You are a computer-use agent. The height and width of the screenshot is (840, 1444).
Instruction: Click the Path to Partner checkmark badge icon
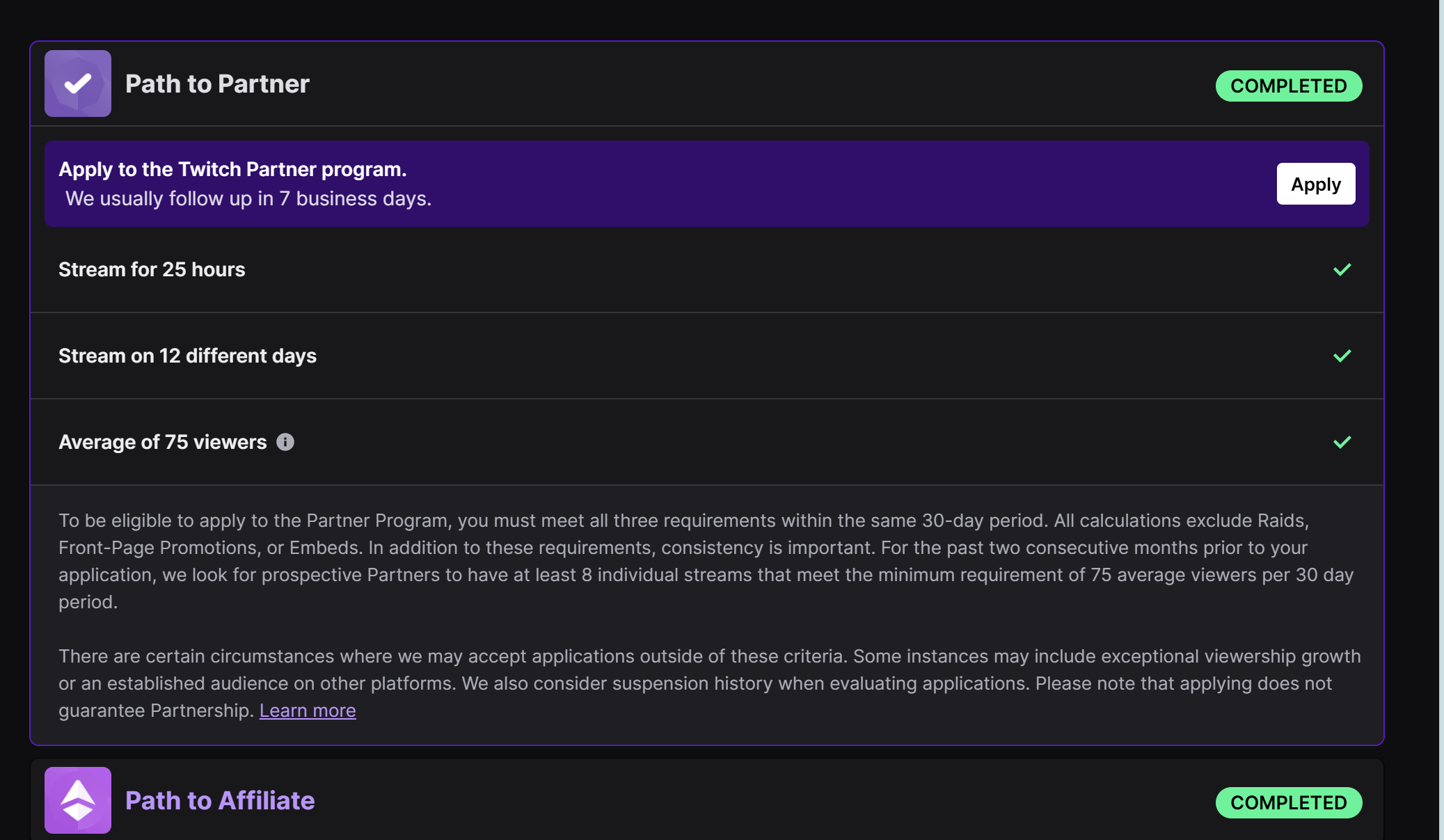[x=78, y=84]
